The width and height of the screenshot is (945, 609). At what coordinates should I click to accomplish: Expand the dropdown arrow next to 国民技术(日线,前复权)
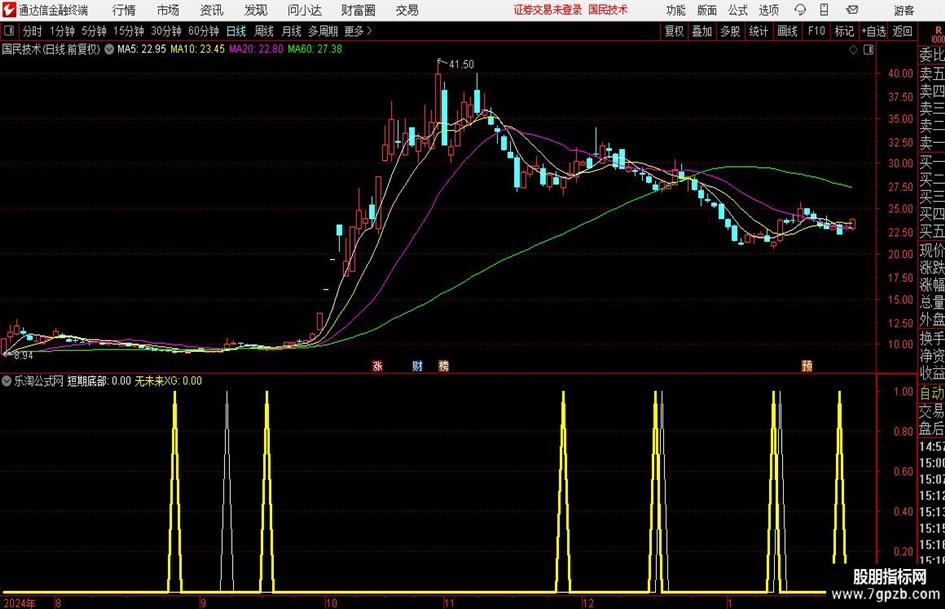click(x=109, y=49)
